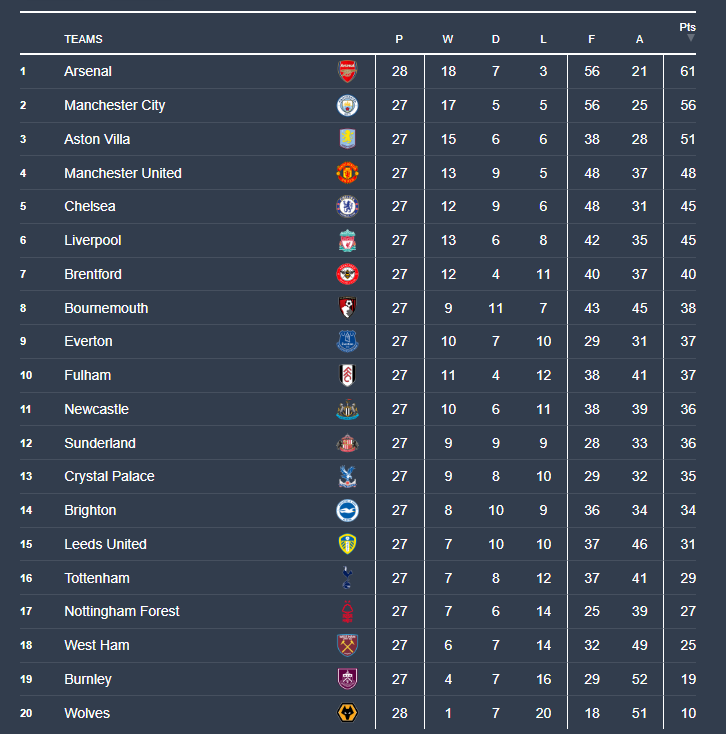726x734 pixels.
Task: Click the Brentford club badge
Action: coord(347,274)
